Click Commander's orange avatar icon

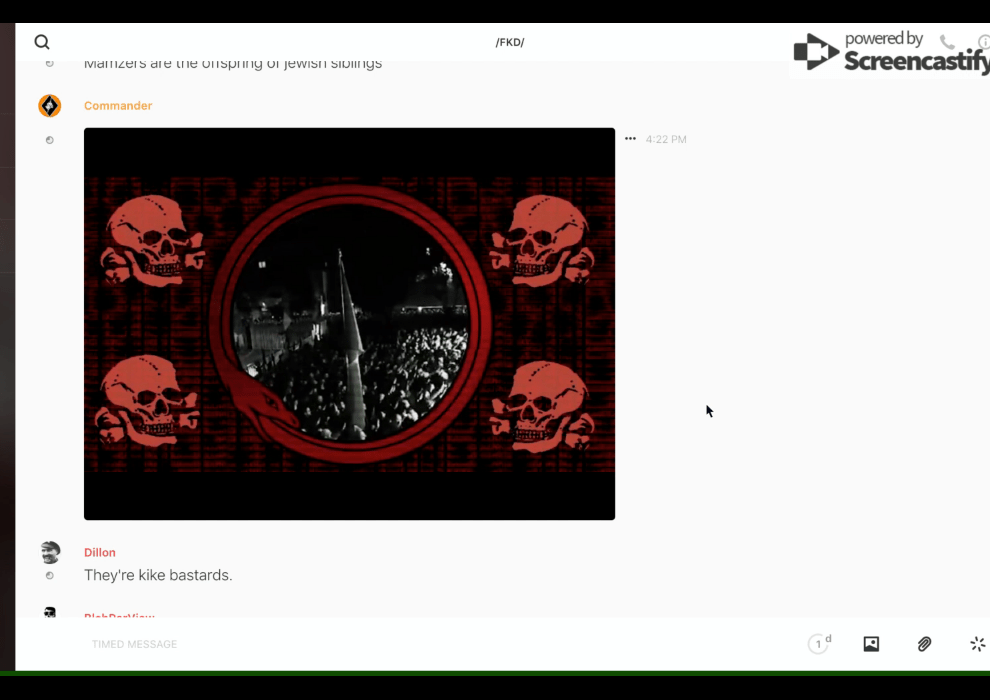(x=50, y=106)
